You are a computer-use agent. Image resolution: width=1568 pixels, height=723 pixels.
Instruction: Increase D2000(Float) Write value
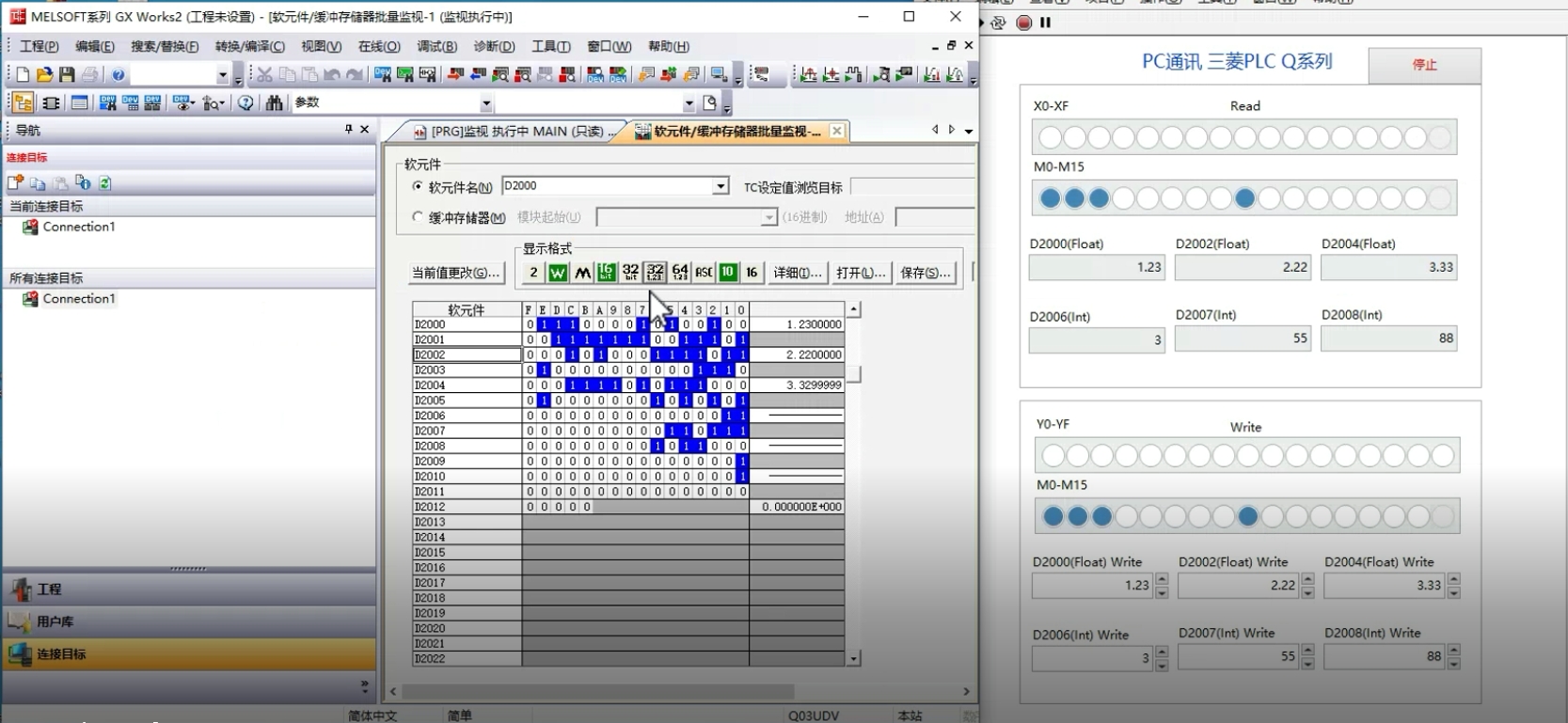coord(1162,579)
